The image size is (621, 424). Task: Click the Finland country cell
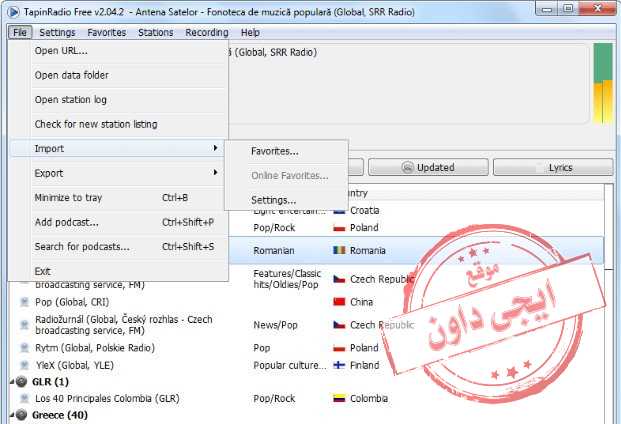point(364,365)
